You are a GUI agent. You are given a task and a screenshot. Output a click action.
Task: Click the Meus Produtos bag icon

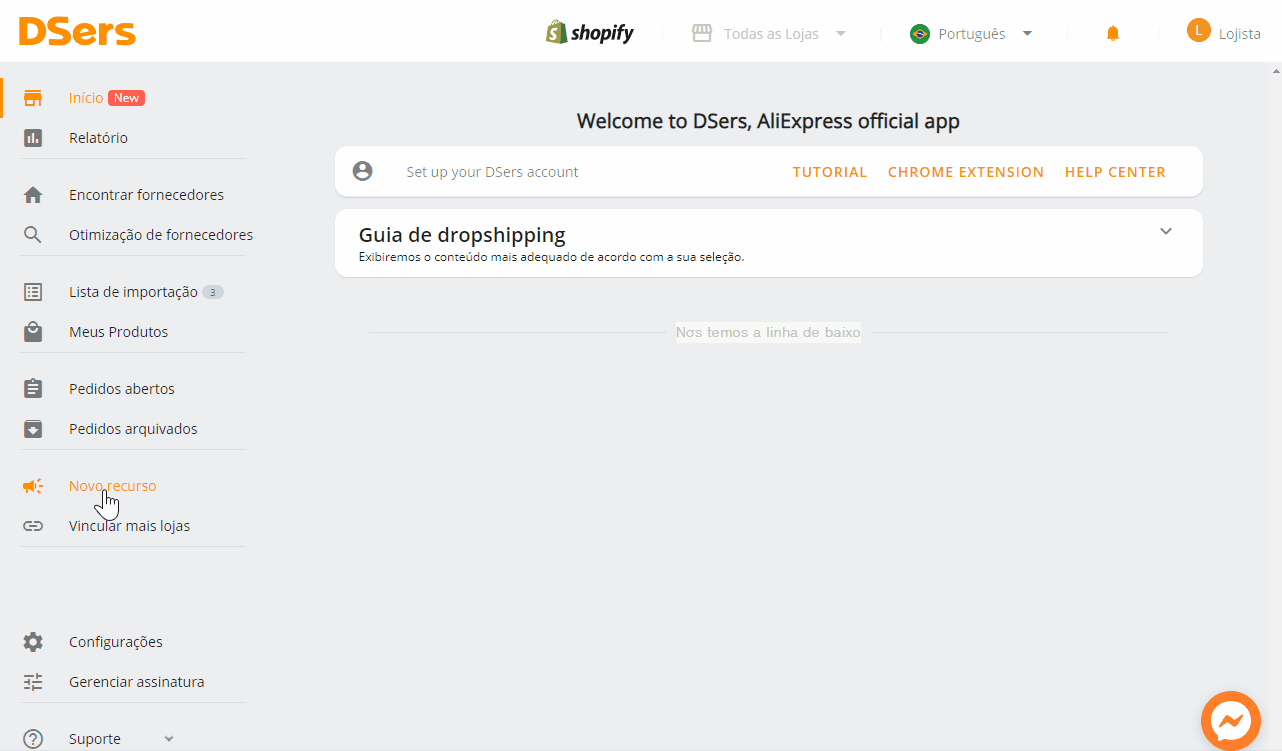[x=33, y=332]
